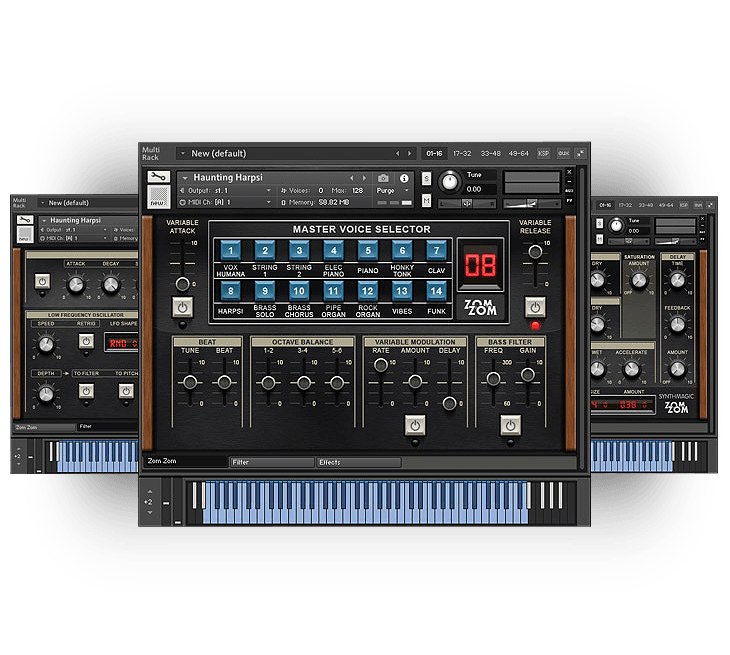Toggle Bass Filter power button

[510, 425]
